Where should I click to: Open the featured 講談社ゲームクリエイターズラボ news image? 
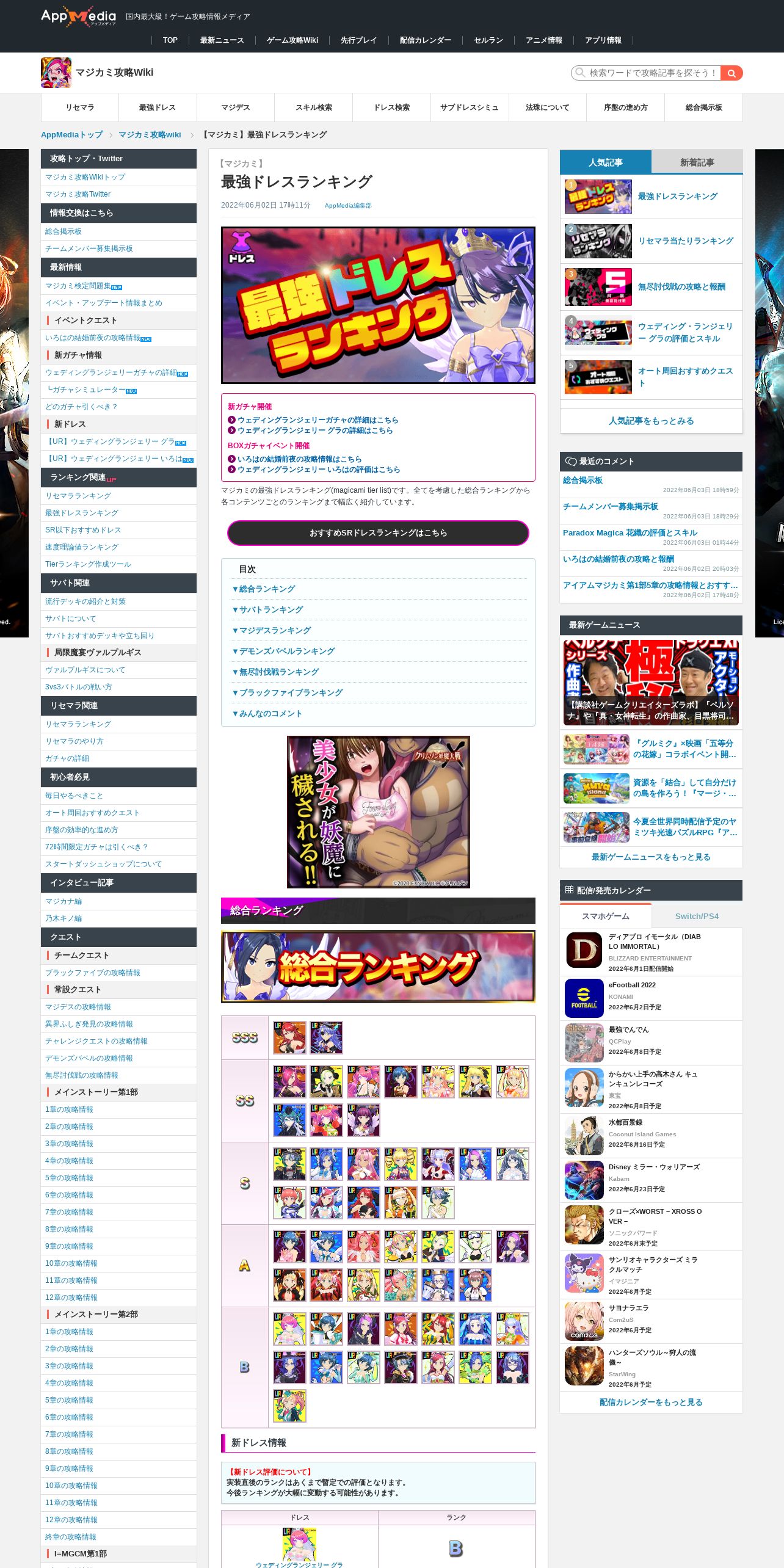click(651, 683)
